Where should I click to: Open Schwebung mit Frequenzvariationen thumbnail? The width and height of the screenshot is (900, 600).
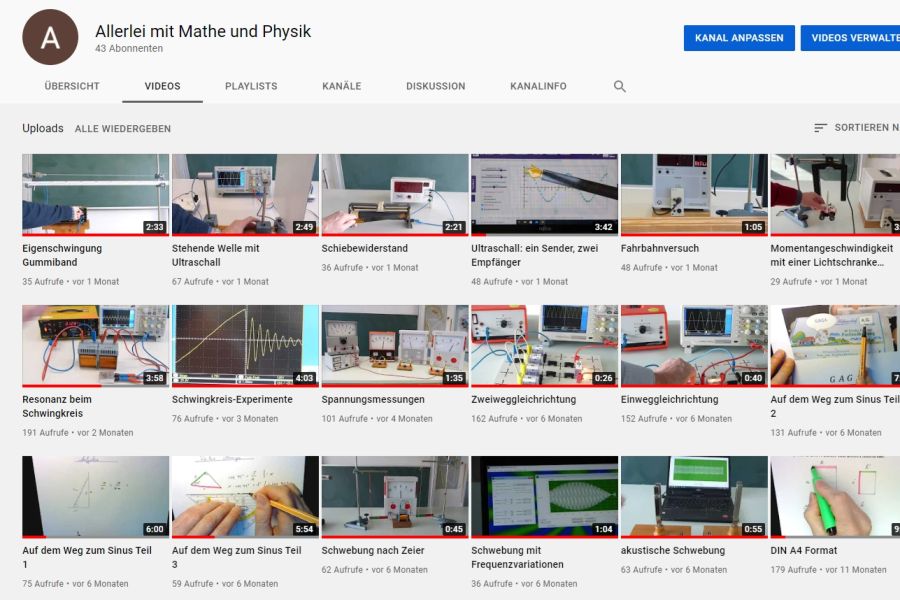tap(545, 497)
